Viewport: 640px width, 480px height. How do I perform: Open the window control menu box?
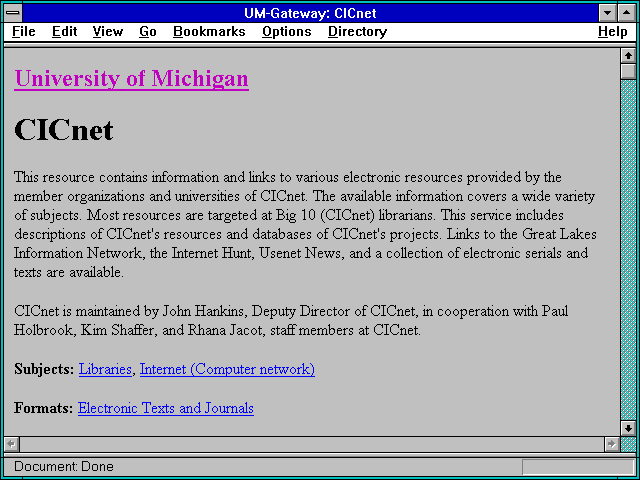pyautogui.click(x=13, y=13)
